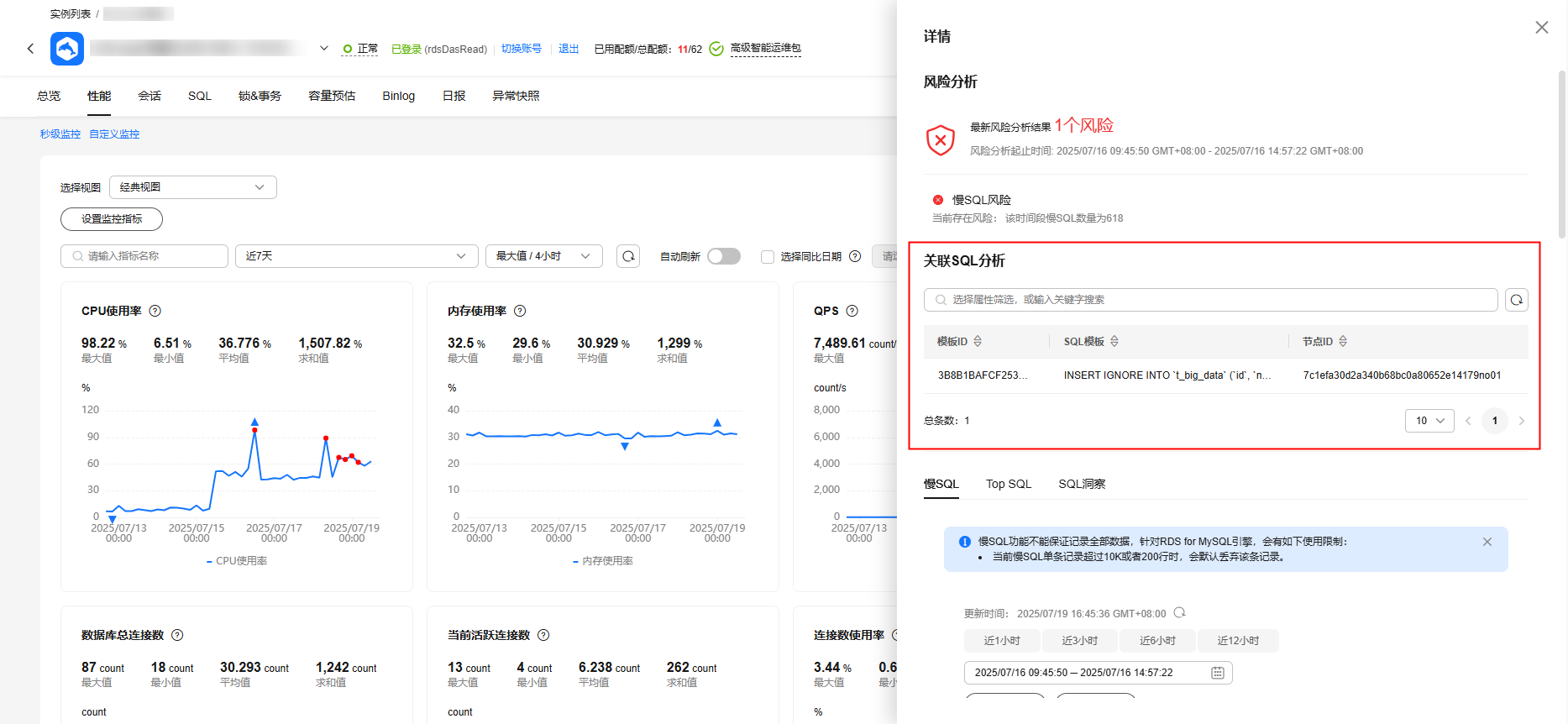Select the 近12小时 quick range button
The height and width of the screenshot is (724, 1568).
tap(1238, 641)
